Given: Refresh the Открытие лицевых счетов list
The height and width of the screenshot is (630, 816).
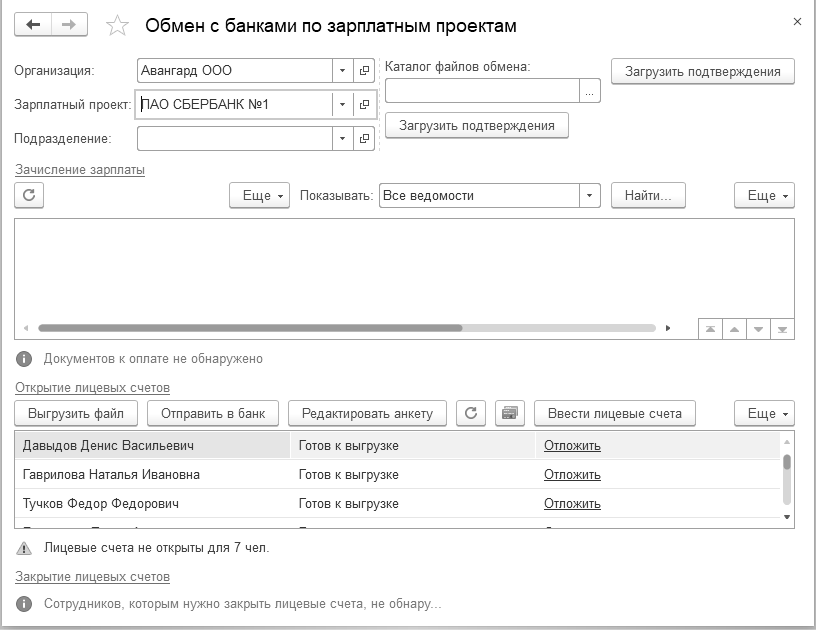Looking at the screenshot, I should coord(471,413).
